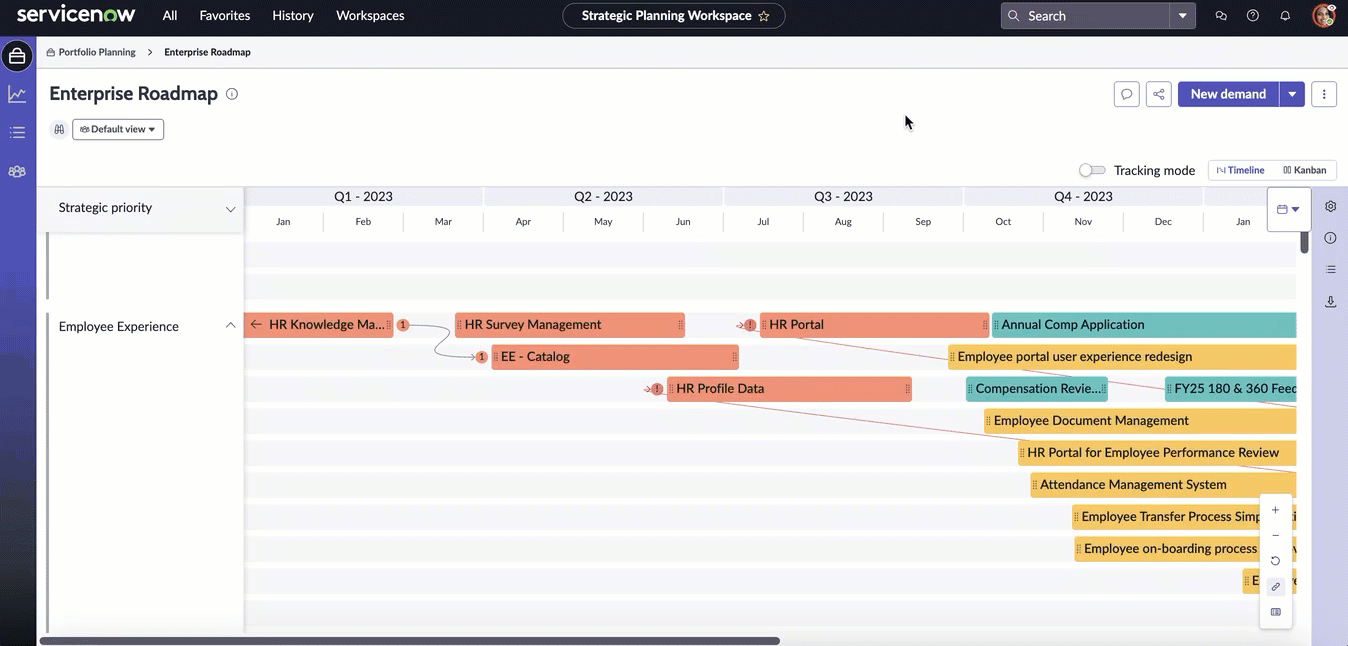1348x646 pixels.
Task: Click the bottom timeline layout icon
Action: point(1275,612)
